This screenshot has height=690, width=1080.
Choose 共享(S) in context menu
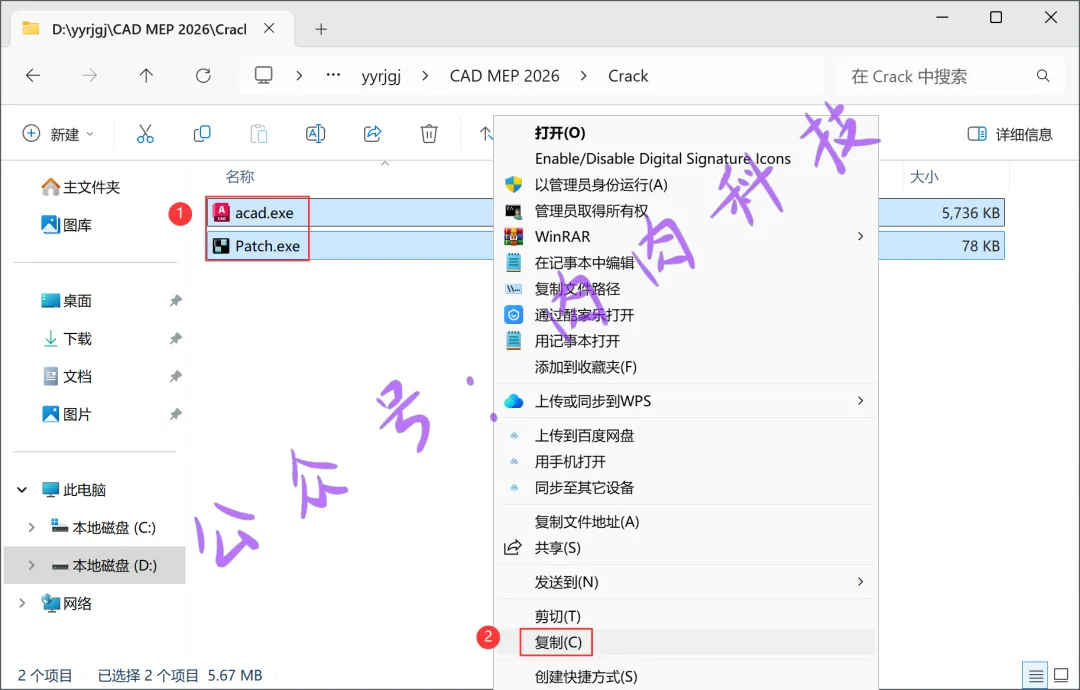[558, 548]
